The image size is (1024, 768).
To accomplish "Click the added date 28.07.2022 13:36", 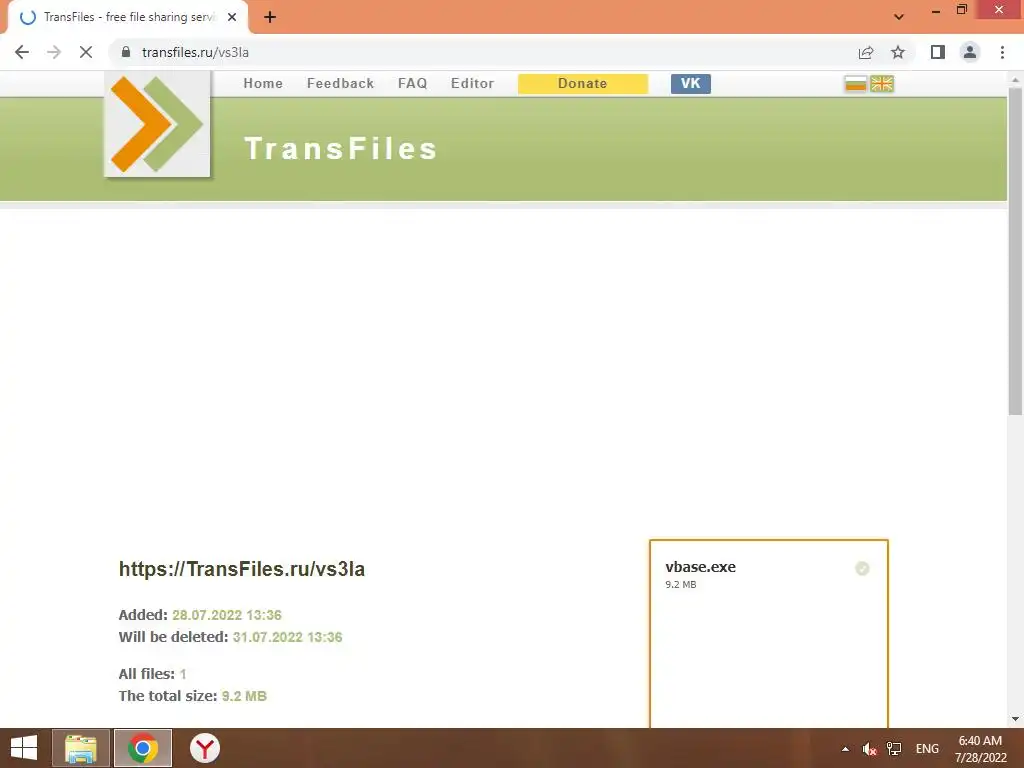I will pos(227,615).
